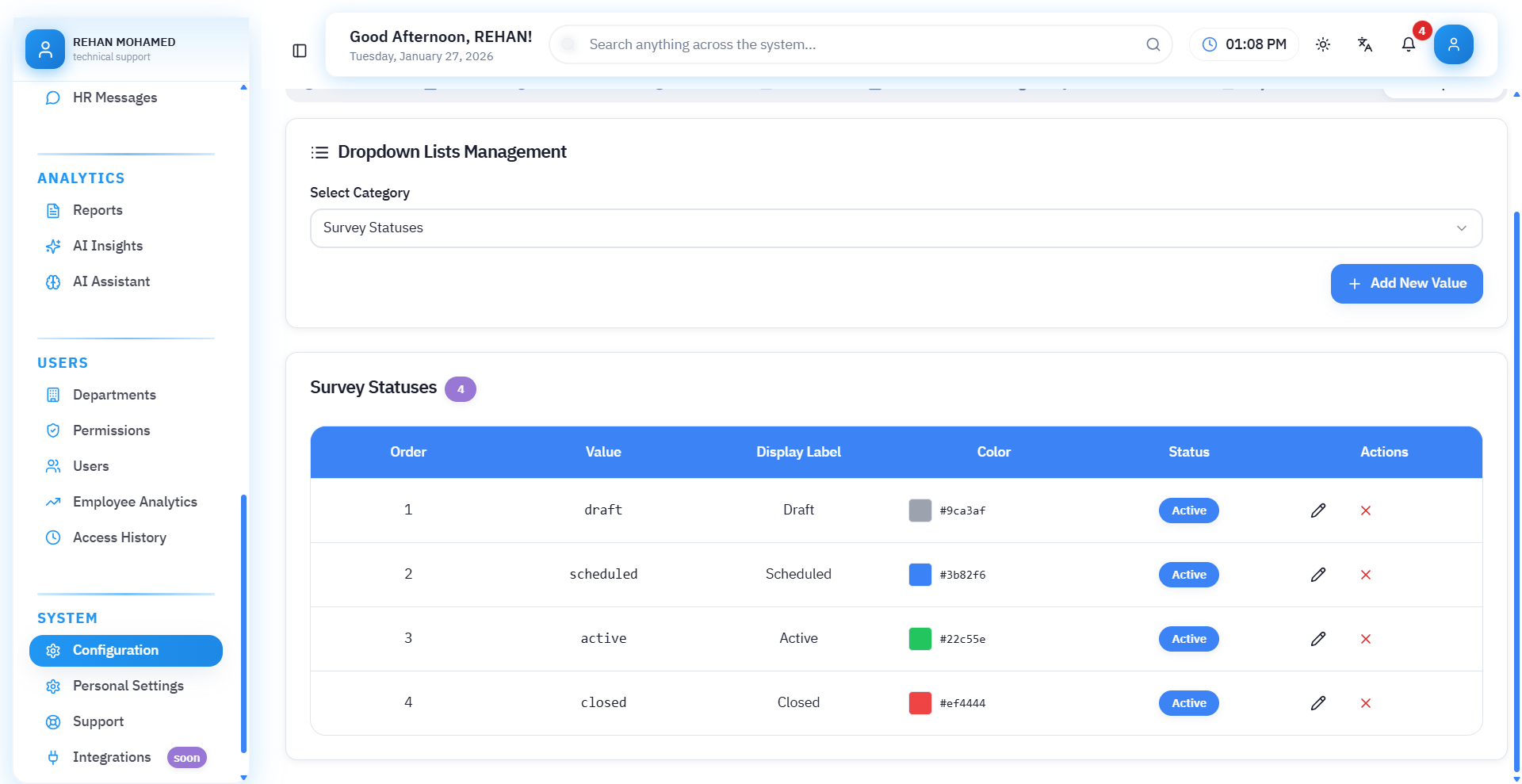Edit the scheduled row with pencil icon

pos(1317,575)
